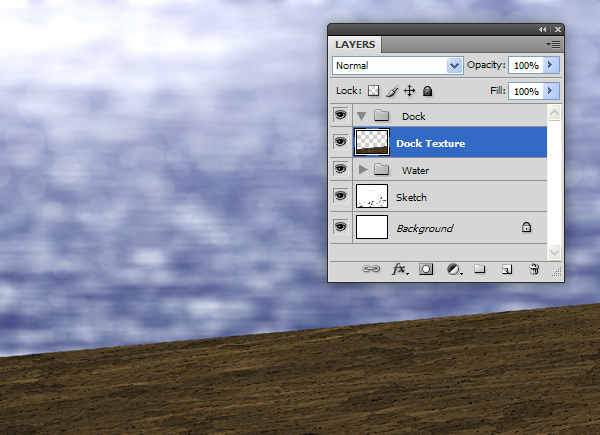Select the Water group name

click(x=415, y=170)
